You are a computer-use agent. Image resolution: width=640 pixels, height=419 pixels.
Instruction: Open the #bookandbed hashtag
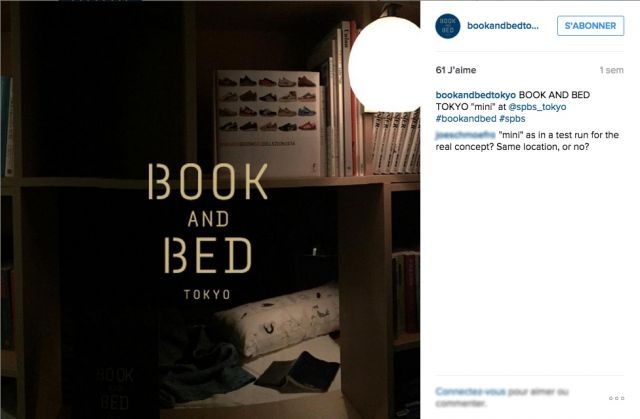point(466,119)
